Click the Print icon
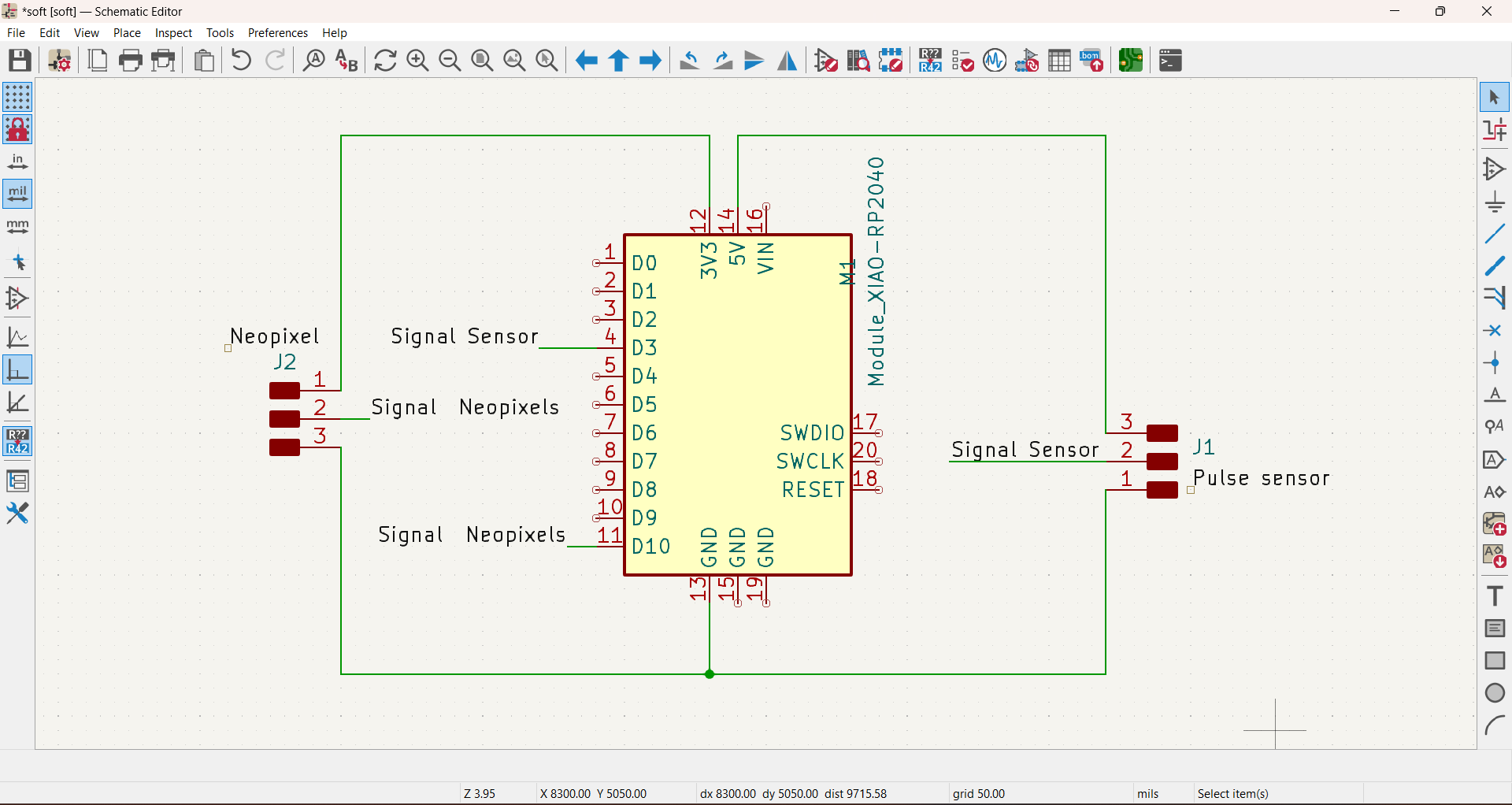Image resolution: width=1512 pixels, height=805 pixels. coord(131,61)
